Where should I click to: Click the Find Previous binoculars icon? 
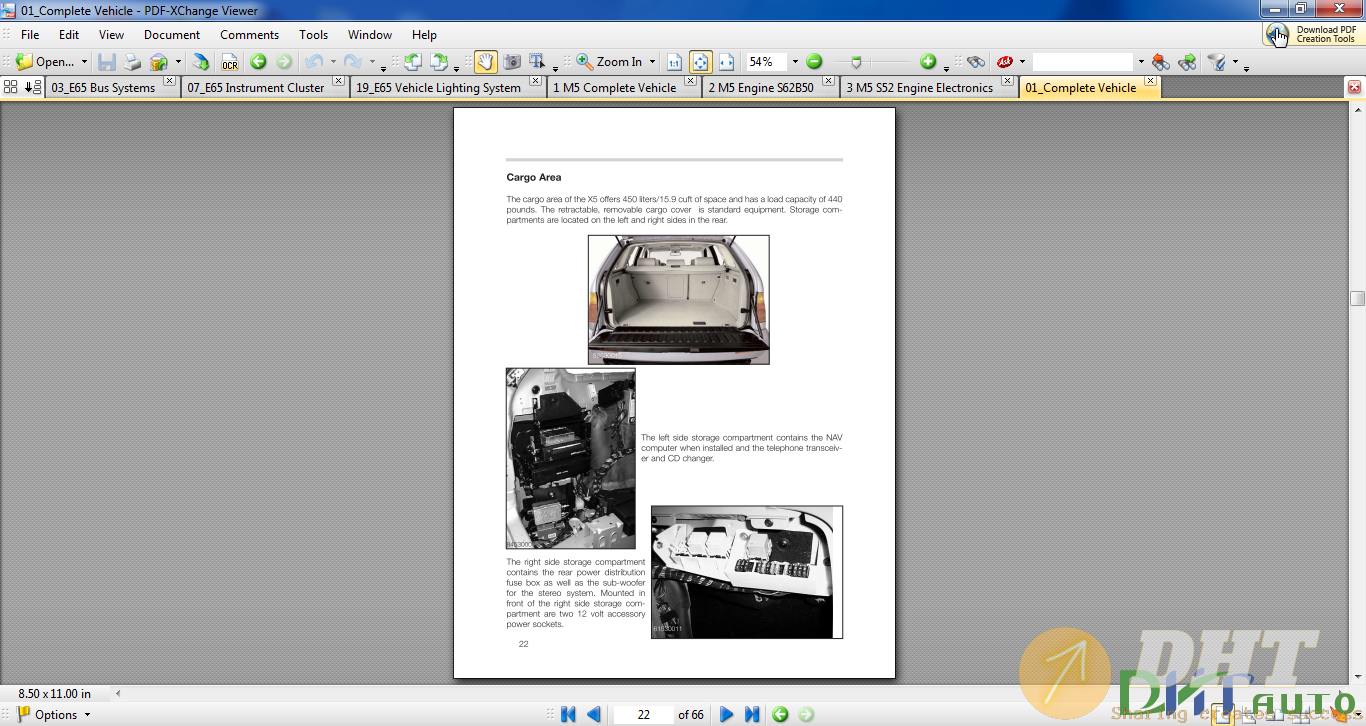(1161, 62)
